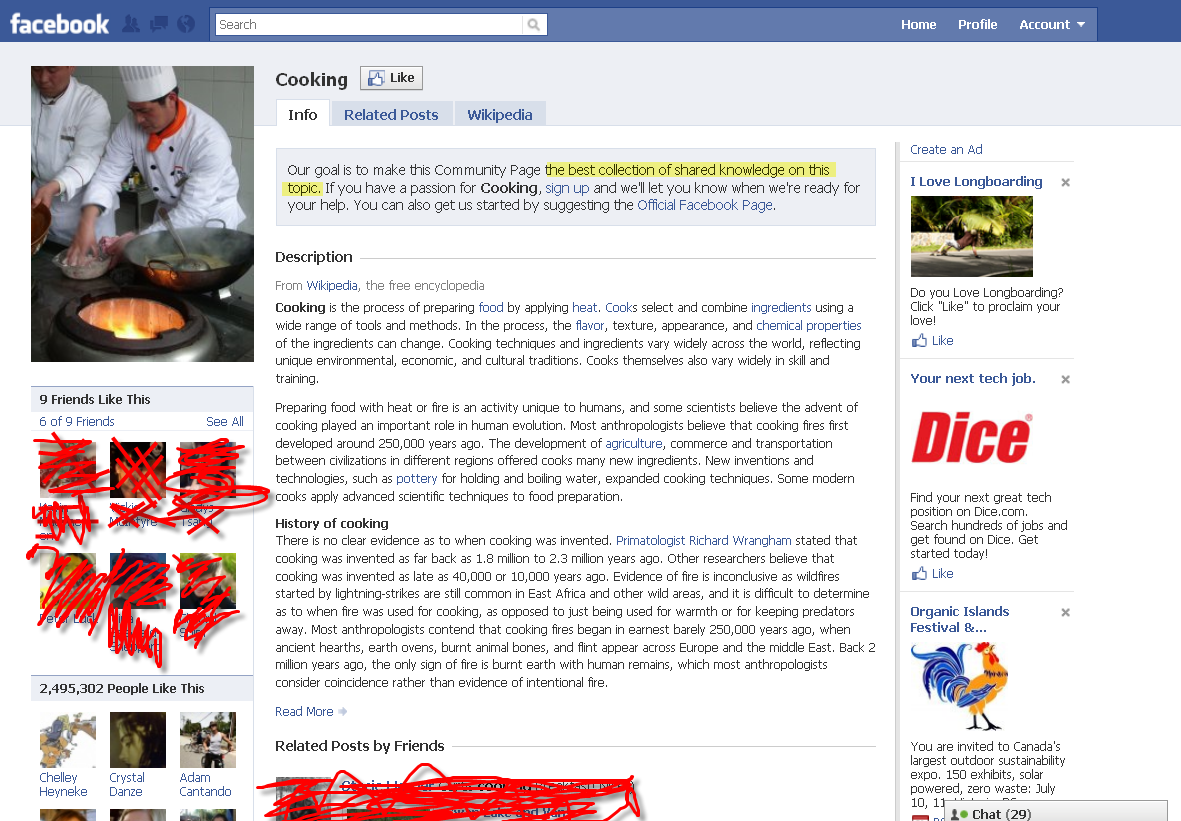
Task: Expand description with Read More
Action: [305, 712]
